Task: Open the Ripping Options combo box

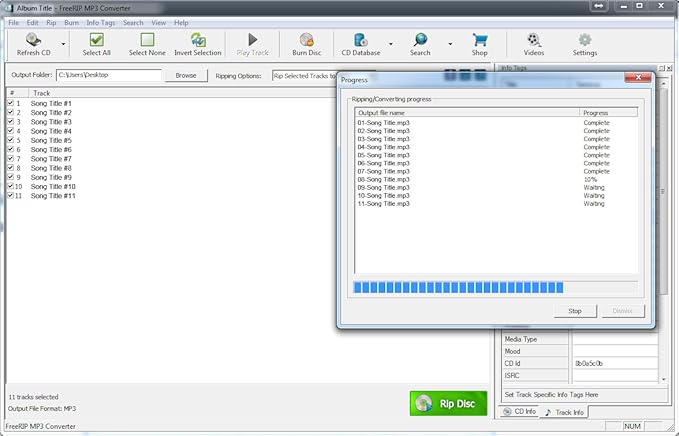Action: point(305,75)
